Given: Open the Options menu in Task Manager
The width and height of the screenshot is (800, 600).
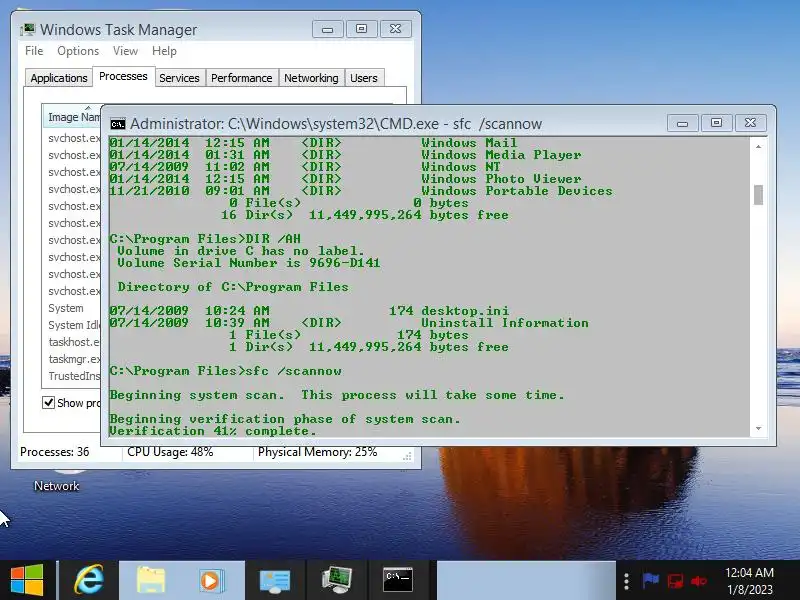Looking at the screenshot, I should (x=78, y=51).
